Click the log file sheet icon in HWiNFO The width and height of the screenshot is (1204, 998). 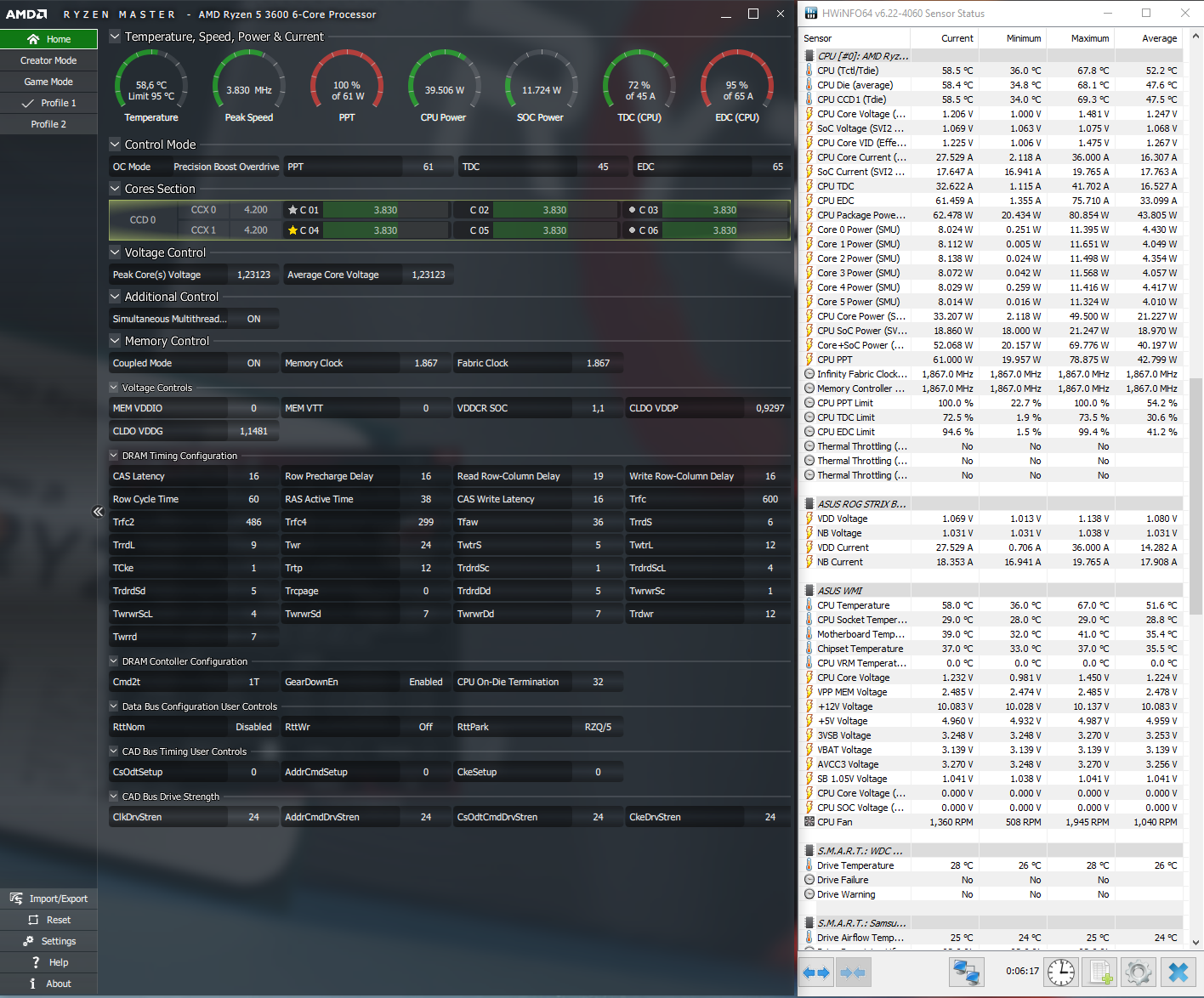(x=1100, y=972)
